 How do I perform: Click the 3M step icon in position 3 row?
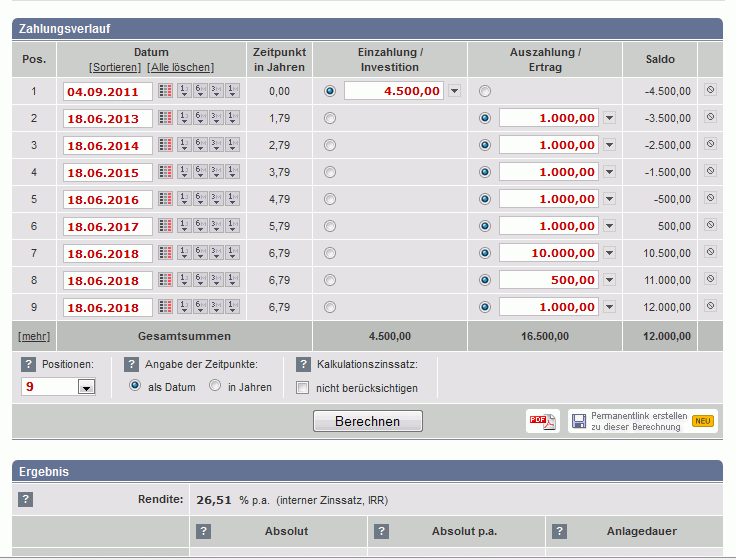click(216, 145)
